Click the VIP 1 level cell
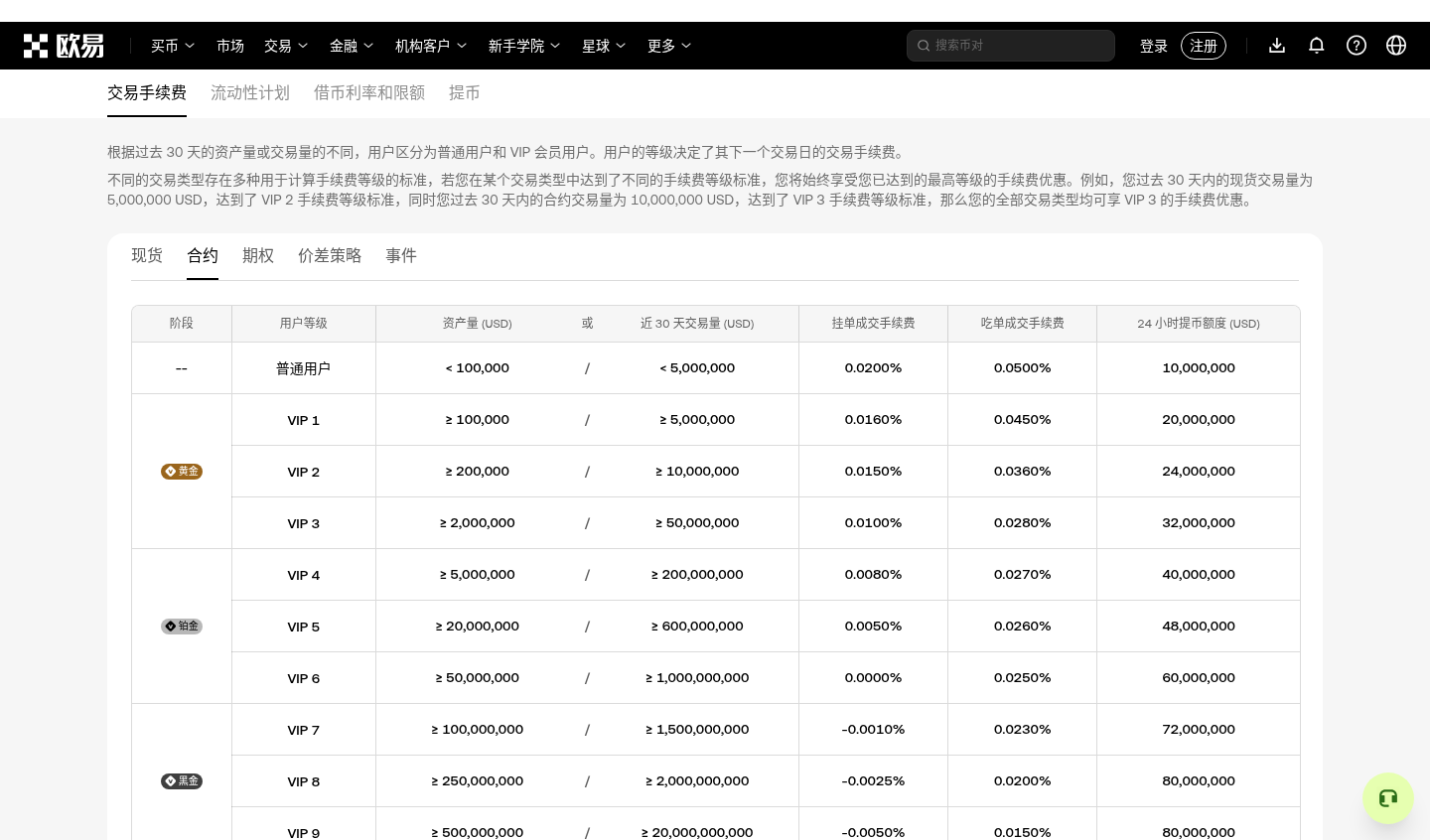 (304, 420)
